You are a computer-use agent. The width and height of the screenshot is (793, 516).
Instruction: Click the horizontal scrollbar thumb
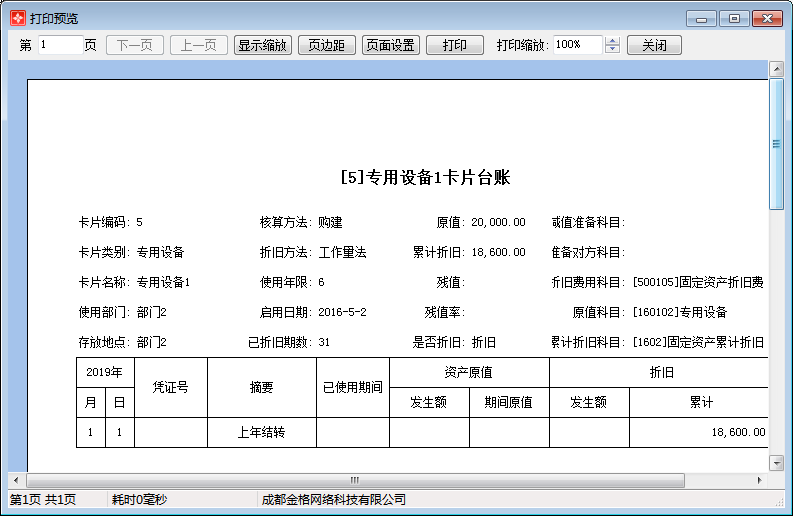pos(354,480)
